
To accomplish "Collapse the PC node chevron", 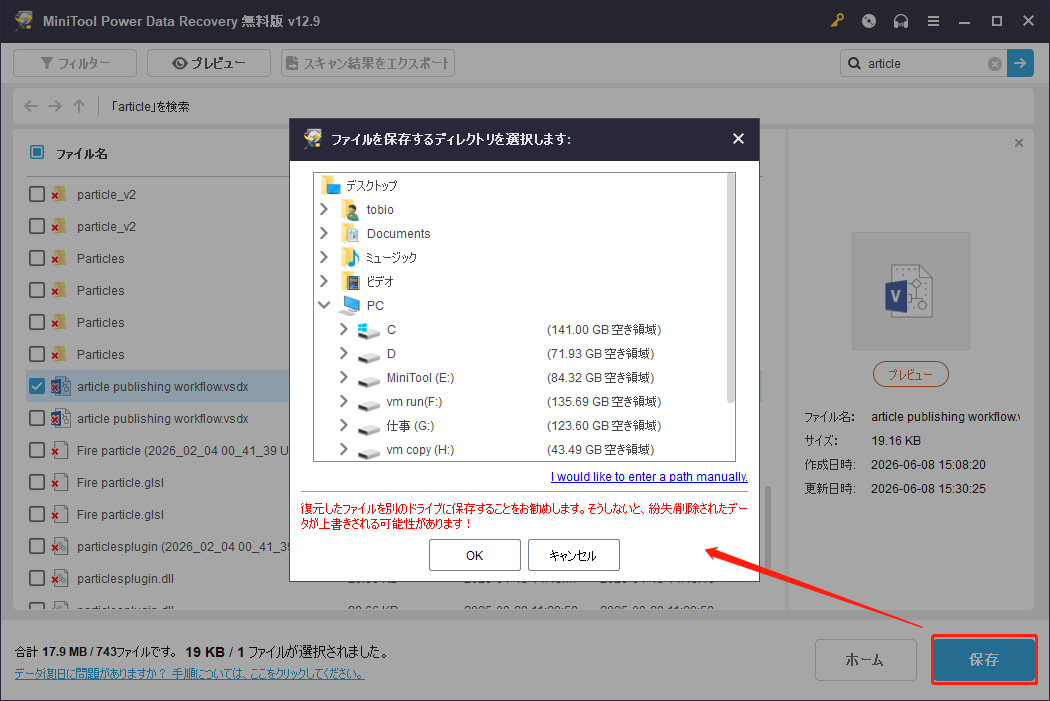I will [324, 305].
